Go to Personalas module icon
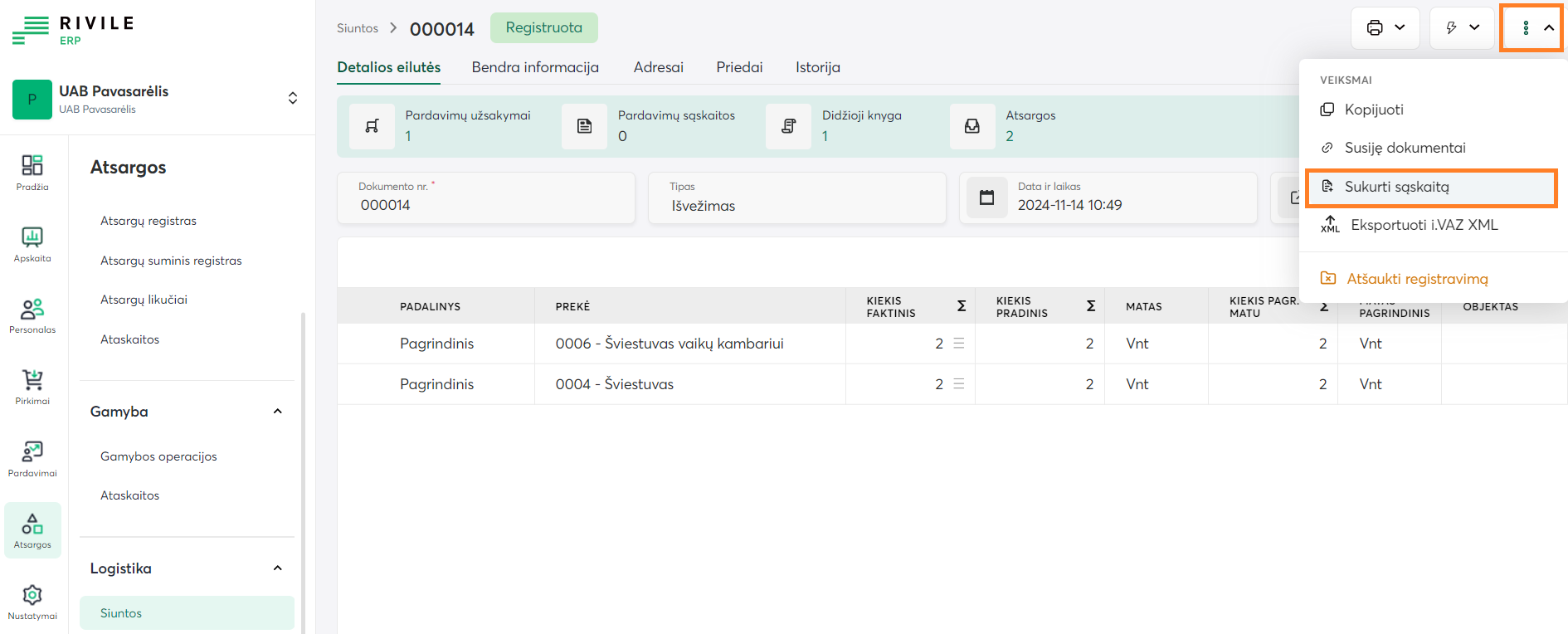Viewport: 1568px width, 634px height. 32,315
